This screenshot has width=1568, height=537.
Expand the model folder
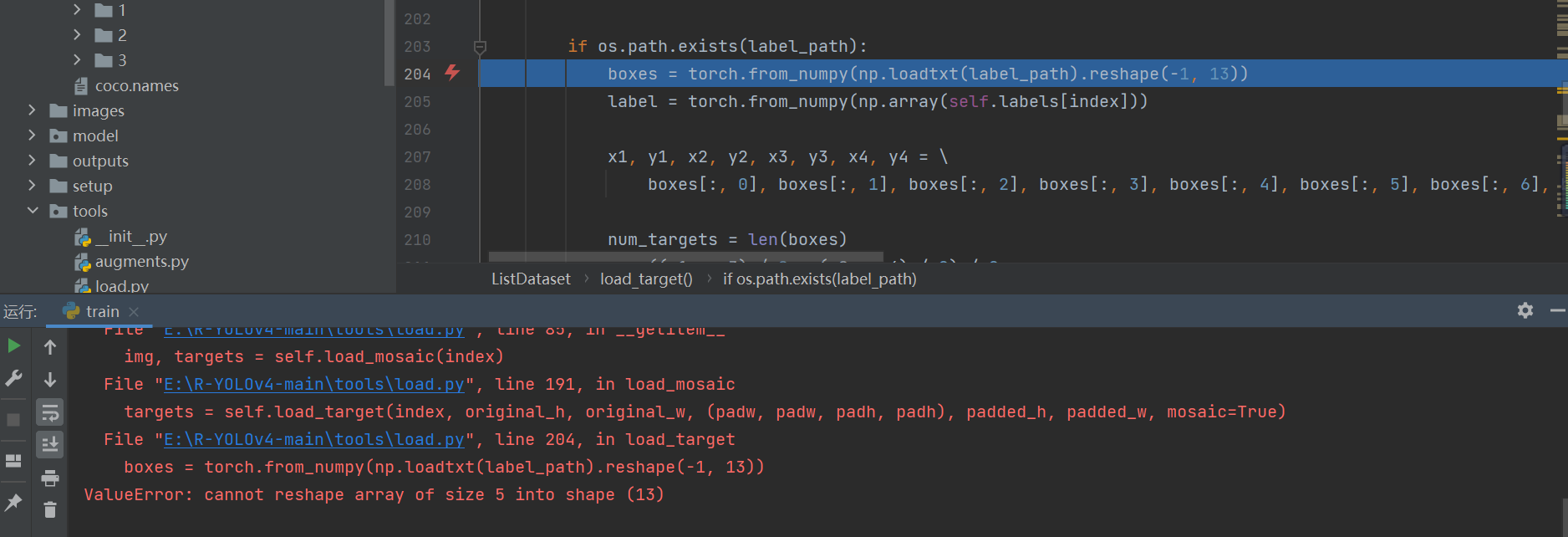tap(32, 136)
